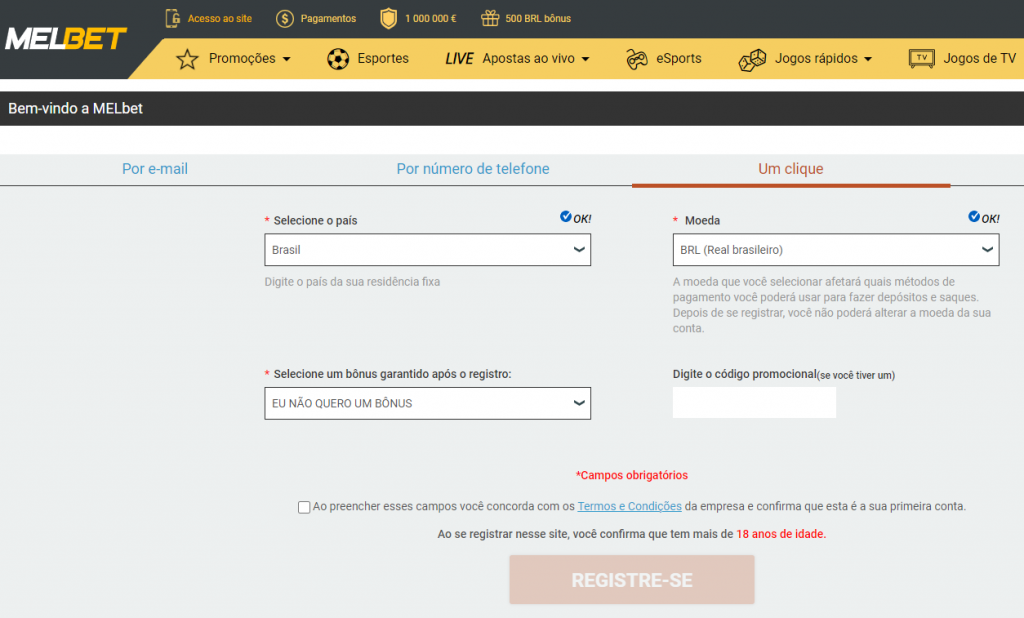Expand the Promoções dropdown arrow

pyautogui.click(x=287, y=59)
